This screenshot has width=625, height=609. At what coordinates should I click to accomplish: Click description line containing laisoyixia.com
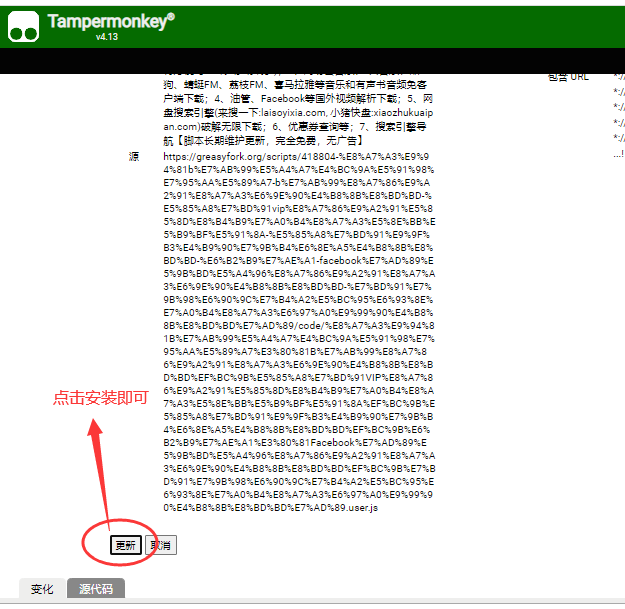coord(298,113)
